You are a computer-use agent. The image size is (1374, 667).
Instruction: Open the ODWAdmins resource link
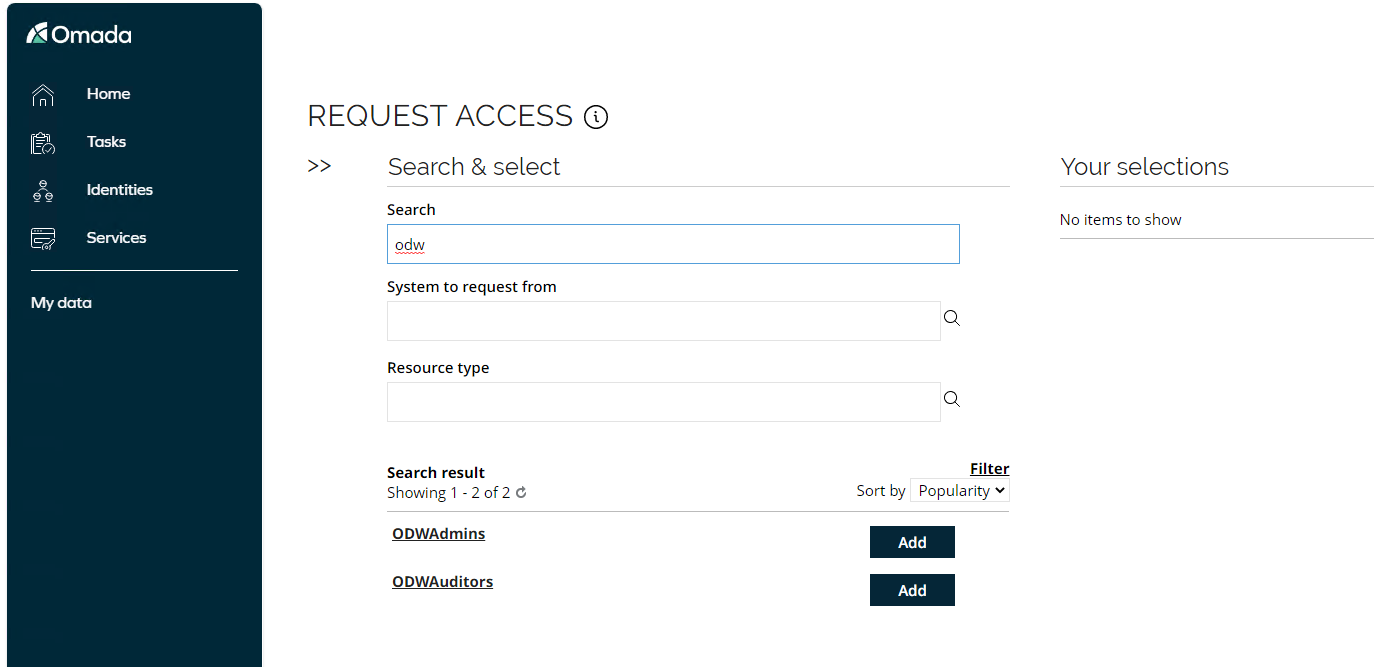coord(439,534)
